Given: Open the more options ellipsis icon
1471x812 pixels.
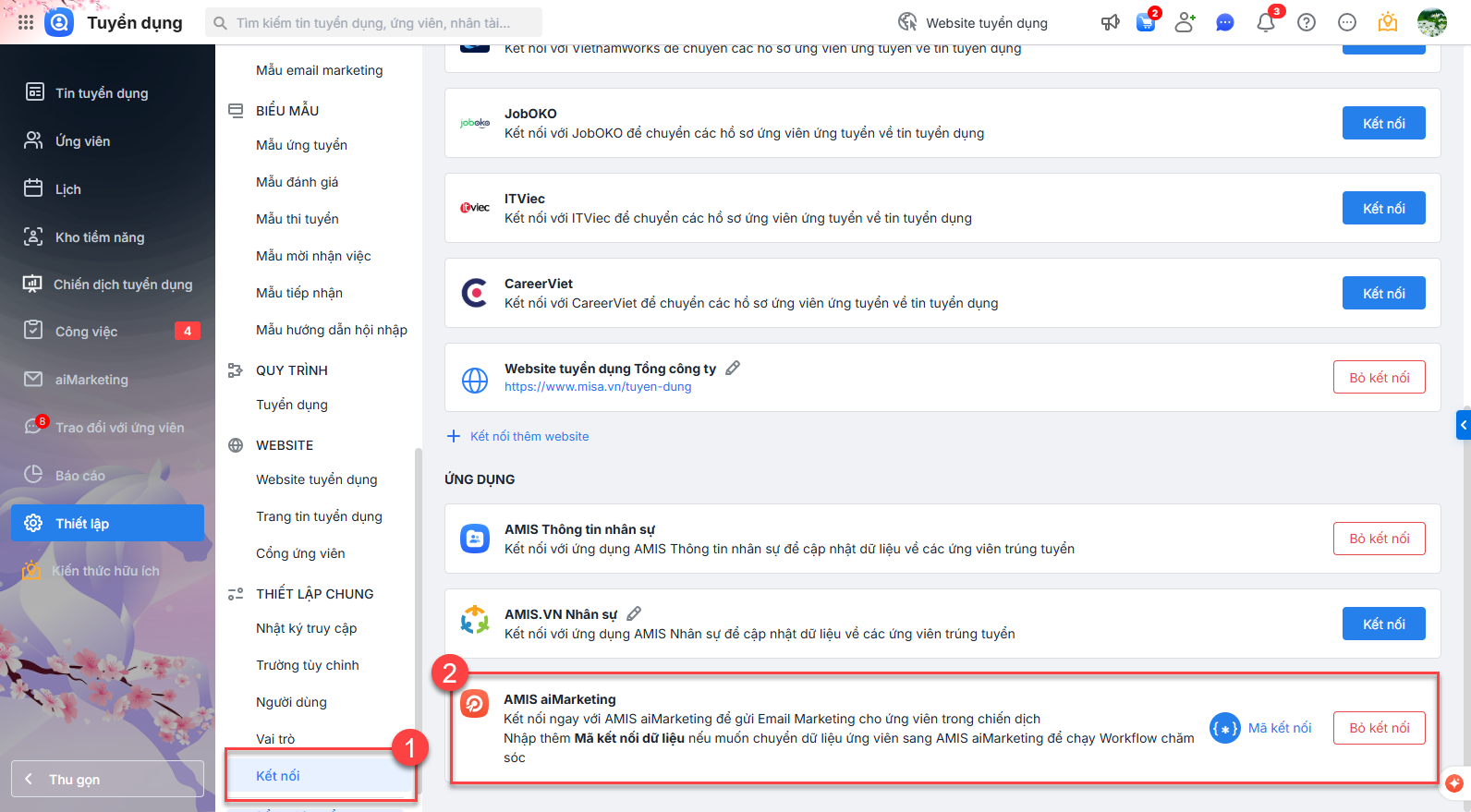Looking at the screenshot, I should (1347, 22).
